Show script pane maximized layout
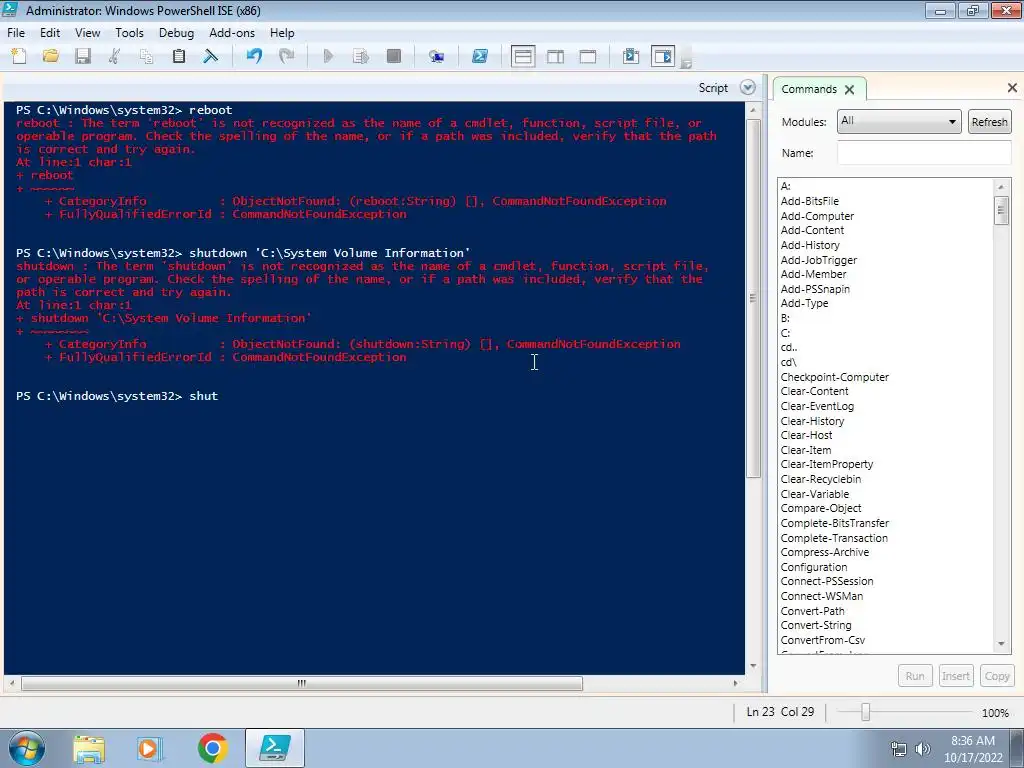1024x768 pixels. tap(588, 56)
